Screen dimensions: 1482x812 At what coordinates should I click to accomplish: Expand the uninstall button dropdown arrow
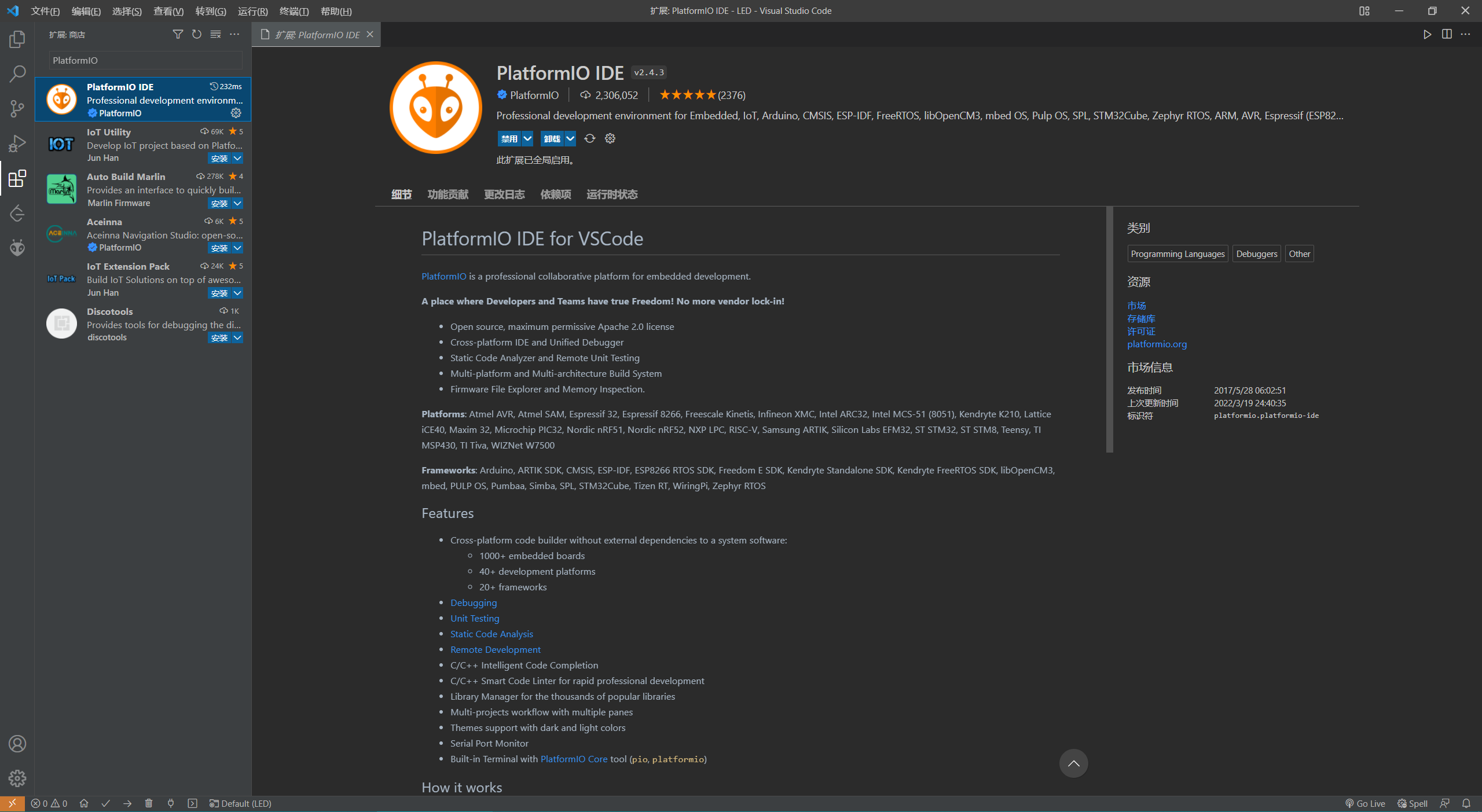570,138
